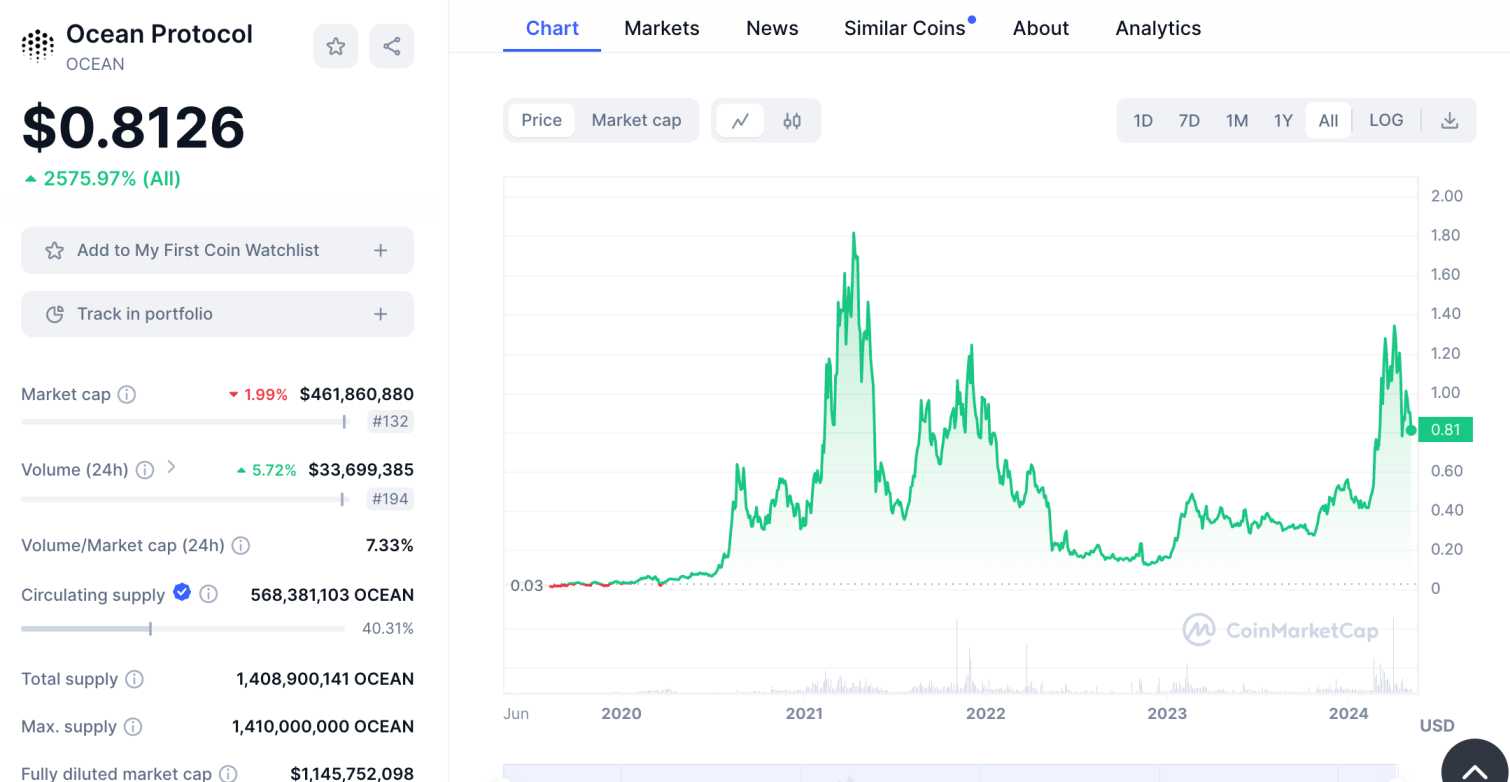Click the OCEAN ticker symbol text
The width and height of the screenshot is (1510, 782).
coord(95,64)
